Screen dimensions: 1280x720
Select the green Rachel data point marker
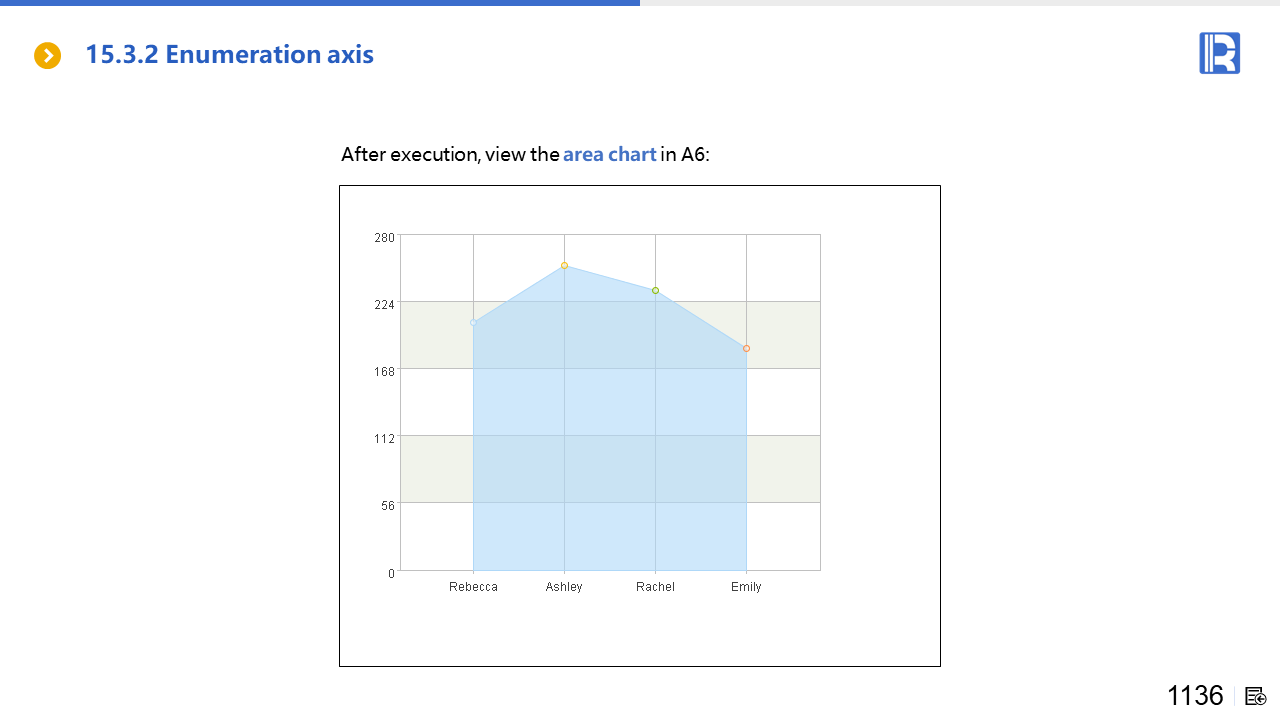tap(655, 291)
